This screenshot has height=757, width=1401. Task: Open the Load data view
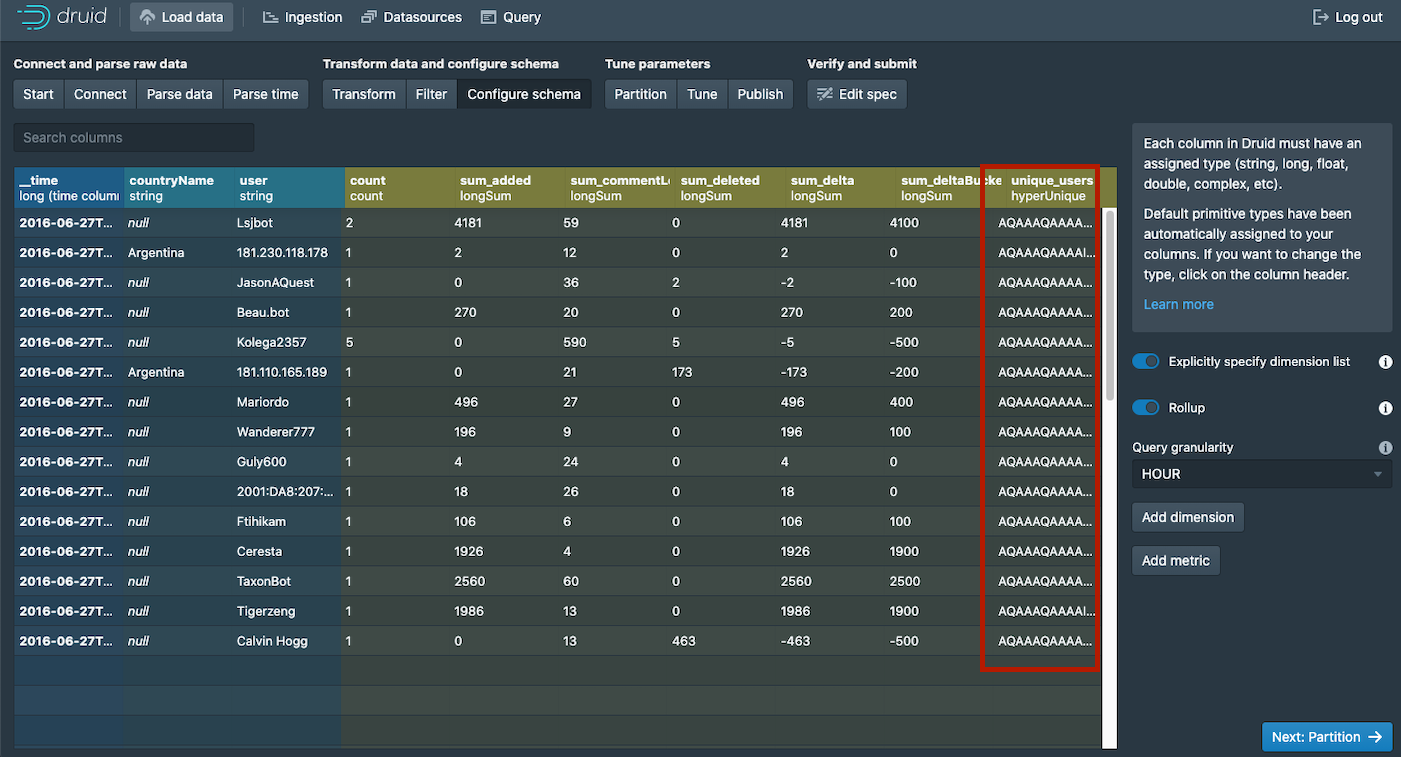tap(182, 17)
